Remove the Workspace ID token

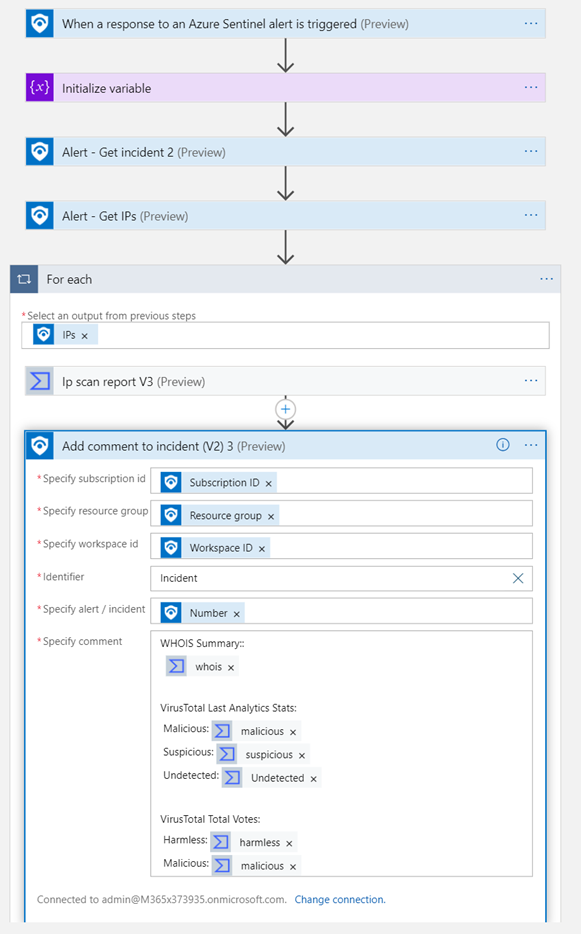[x=262, y=549]
